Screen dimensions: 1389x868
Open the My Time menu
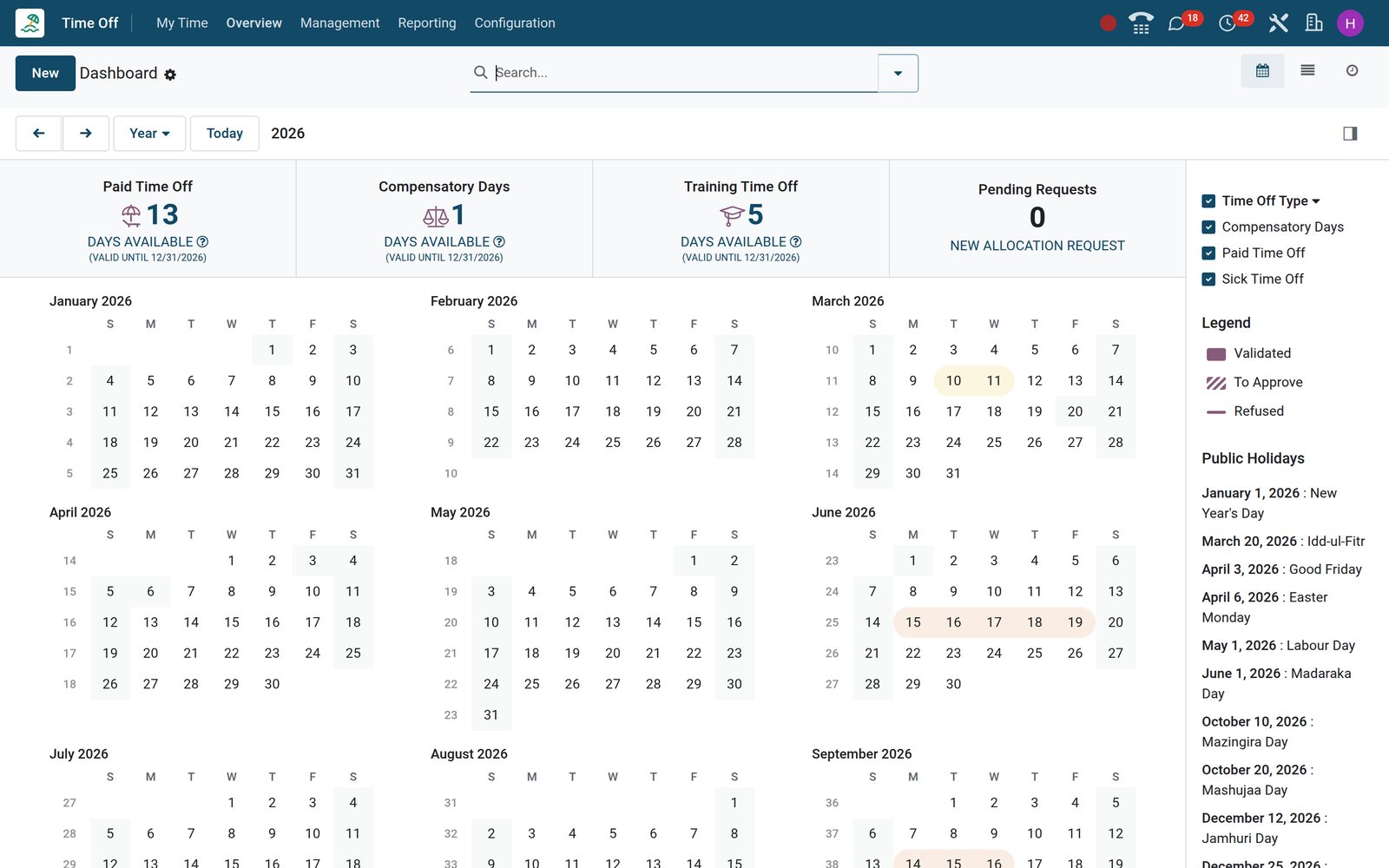tap(182, 23)
